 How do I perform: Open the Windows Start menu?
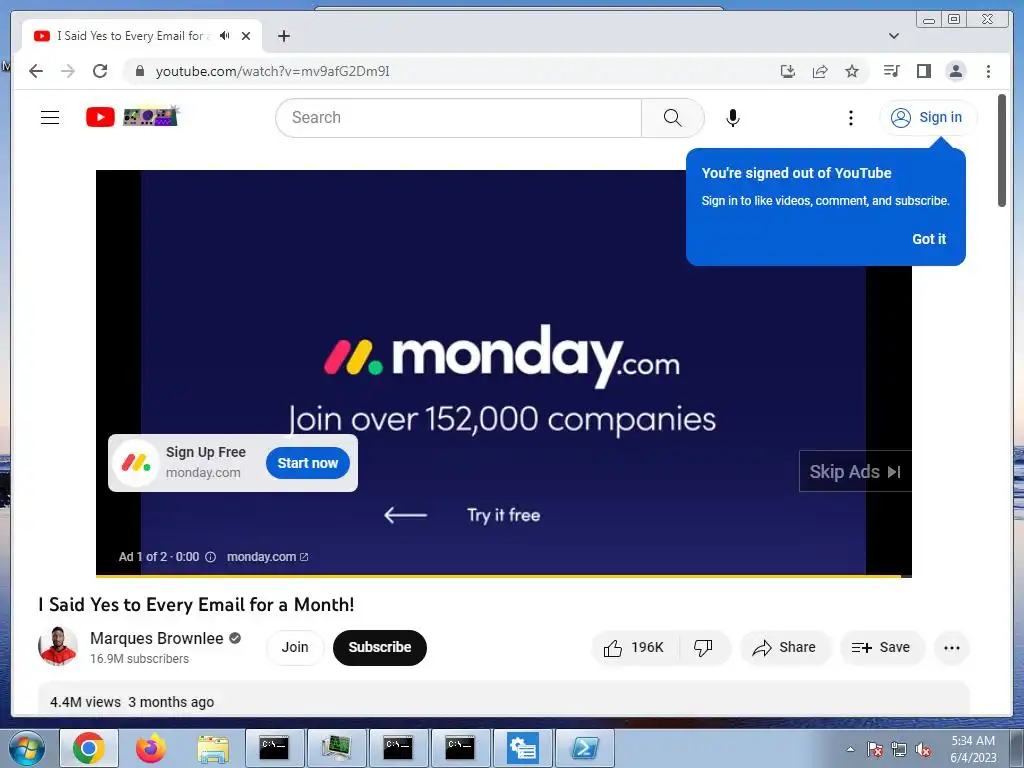coord(27,748)
